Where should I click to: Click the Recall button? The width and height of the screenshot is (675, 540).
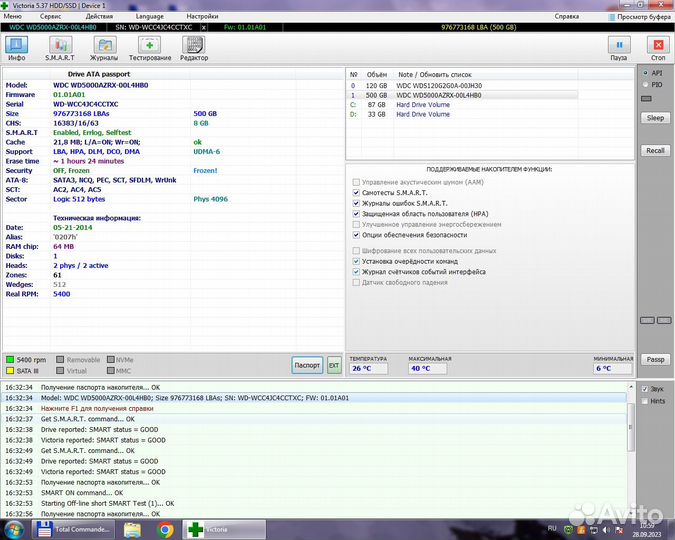[655, 150]
